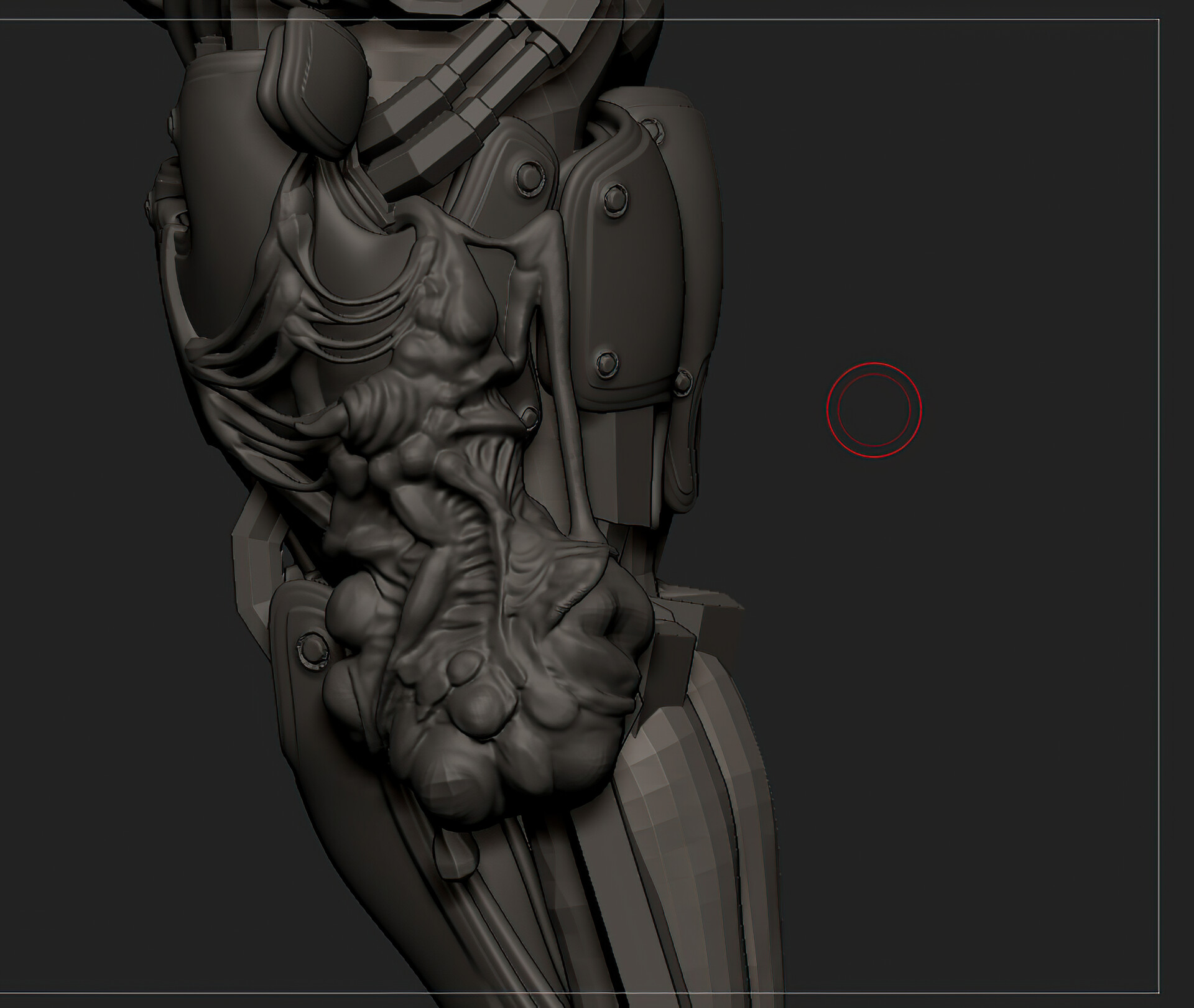Click the red circular brush cursor

coord(874,410)
